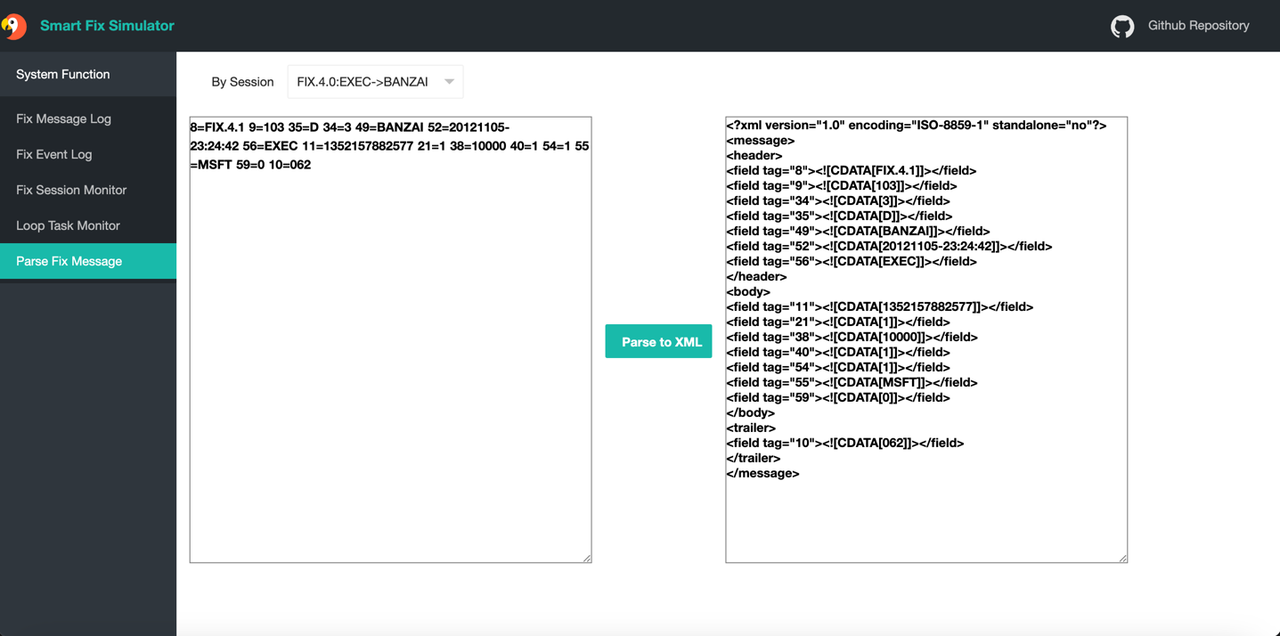Grab the input textarea resize handle
The height and width of the screenshot is (636, 1280).
(586, 557)
